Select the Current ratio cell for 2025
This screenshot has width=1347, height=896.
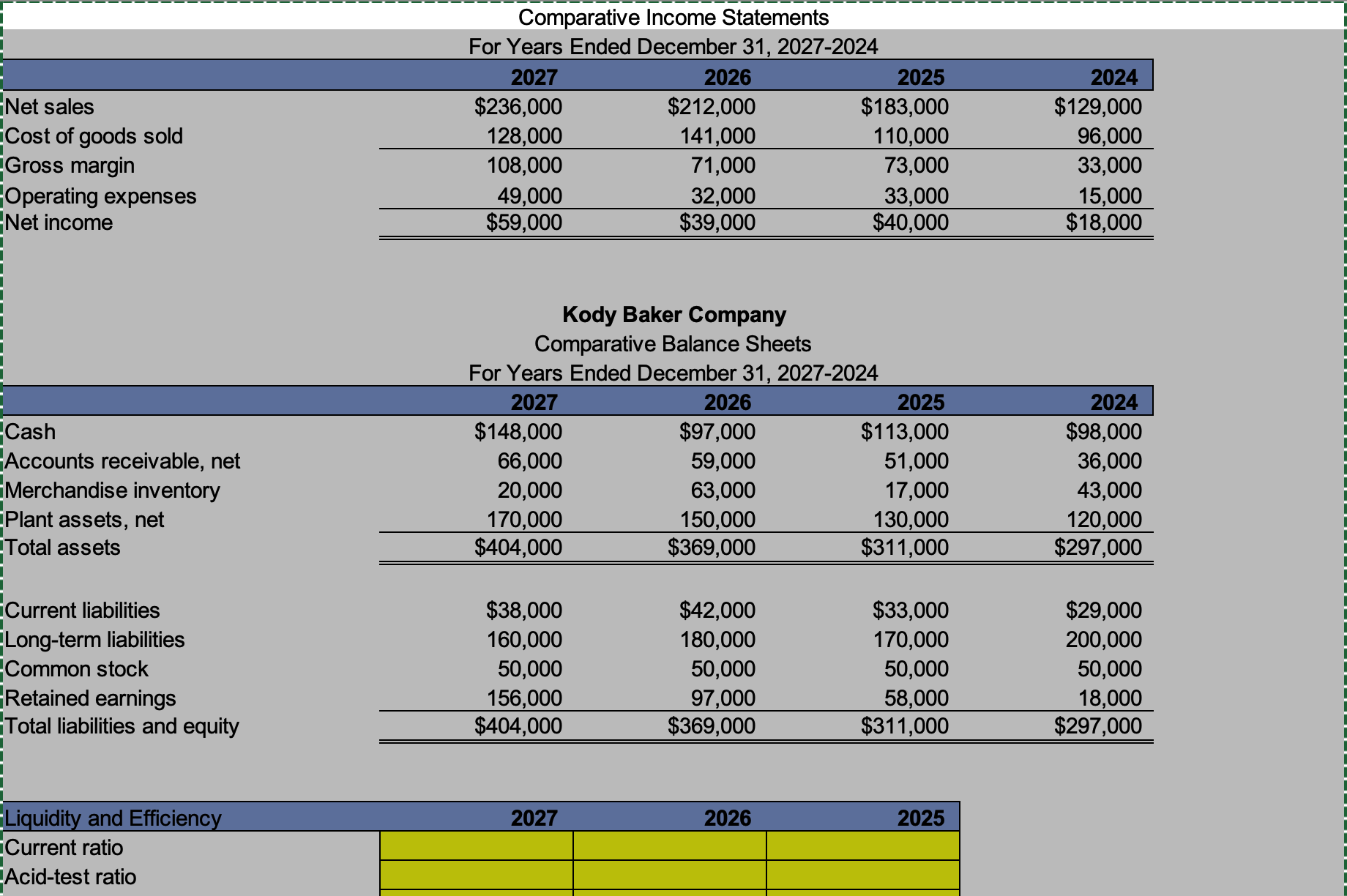coord(863,846)
